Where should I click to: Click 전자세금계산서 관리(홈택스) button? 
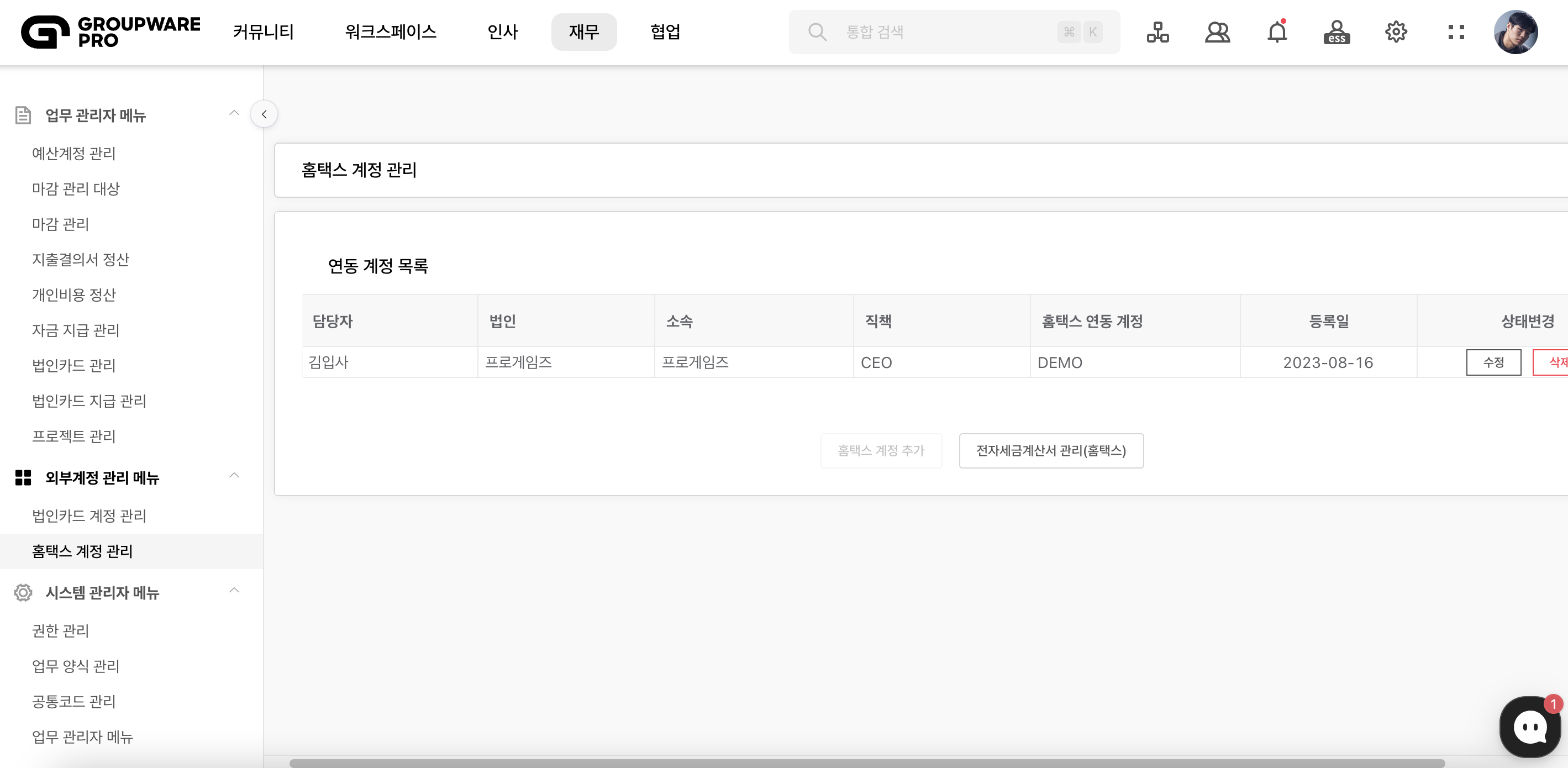[x=1051, y=450]
